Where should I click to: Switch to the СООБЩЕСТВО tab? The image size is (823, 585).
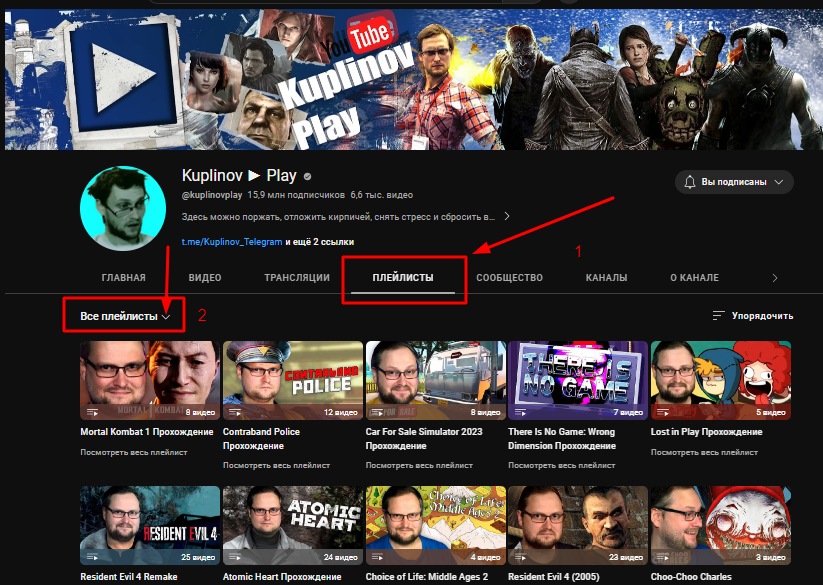tap(509, 278)
